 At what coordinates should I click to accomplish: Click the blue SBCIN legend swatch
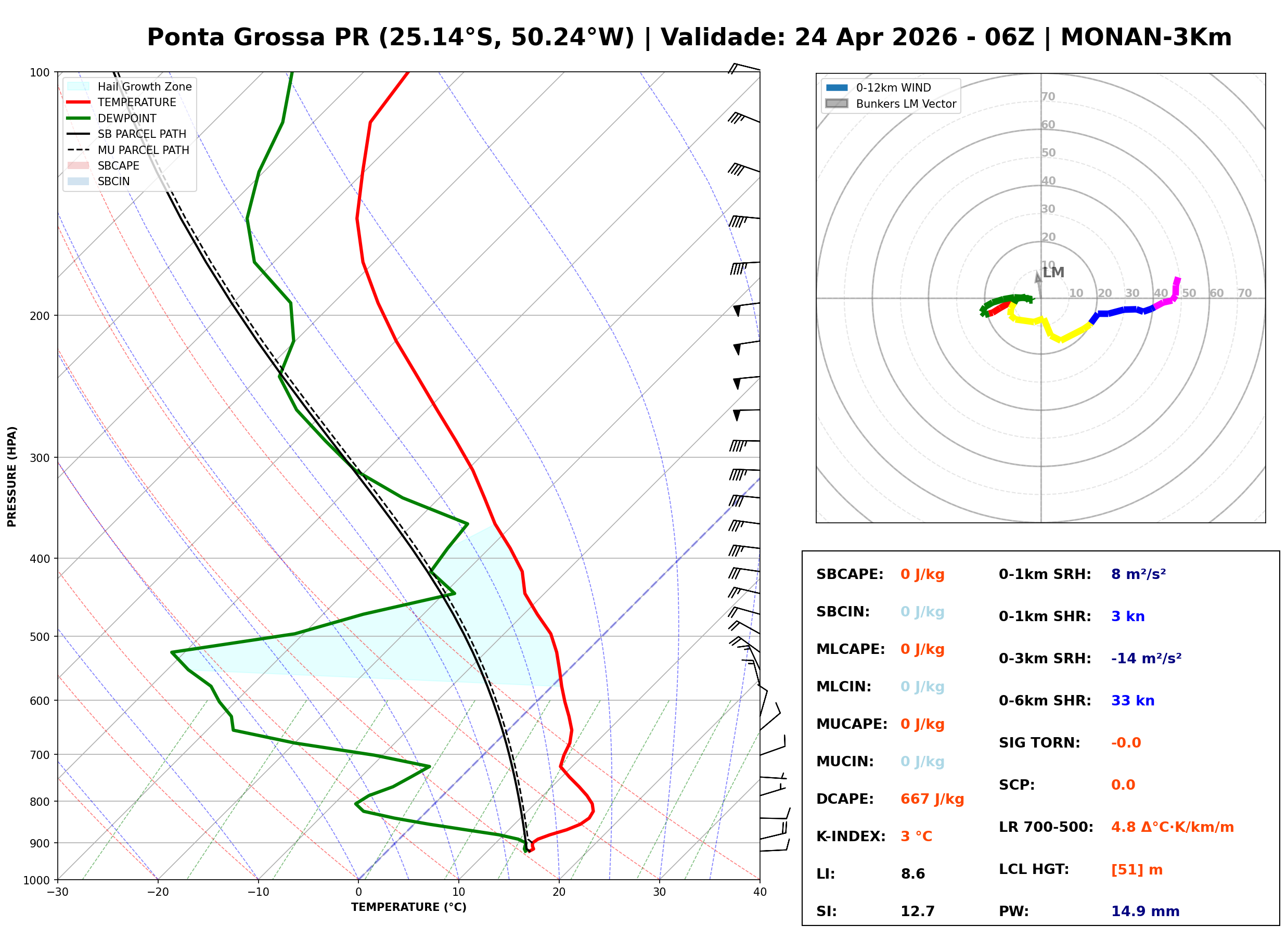(79, 181)
